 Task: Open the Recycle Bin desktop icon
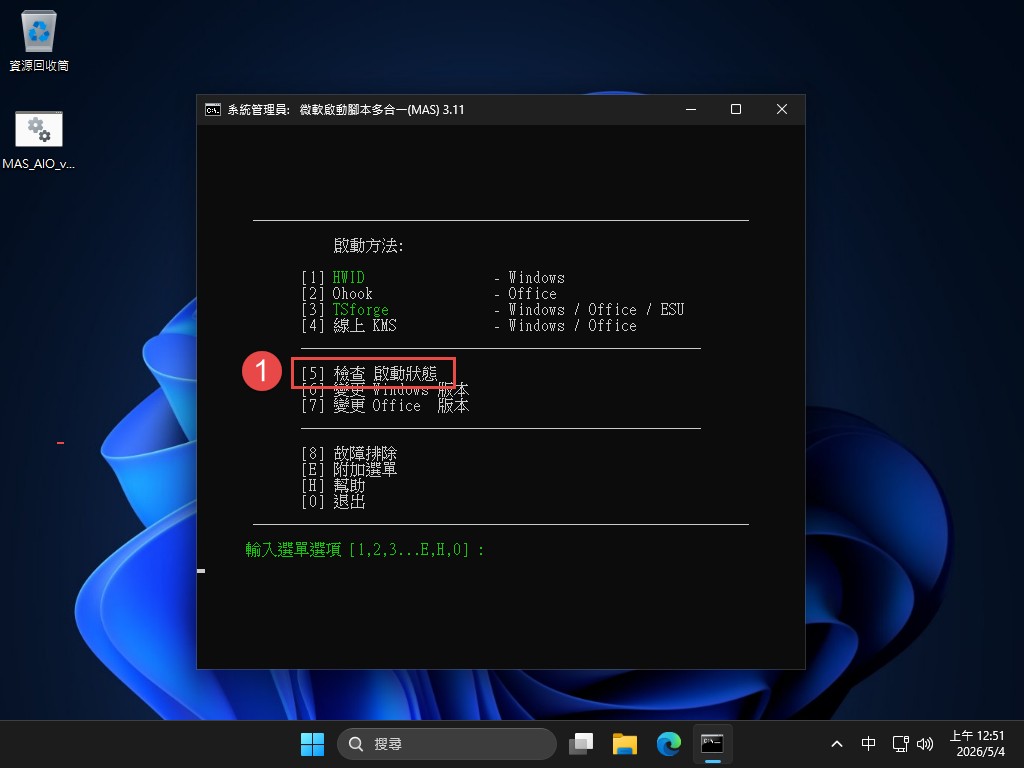[x=39, y=41]
